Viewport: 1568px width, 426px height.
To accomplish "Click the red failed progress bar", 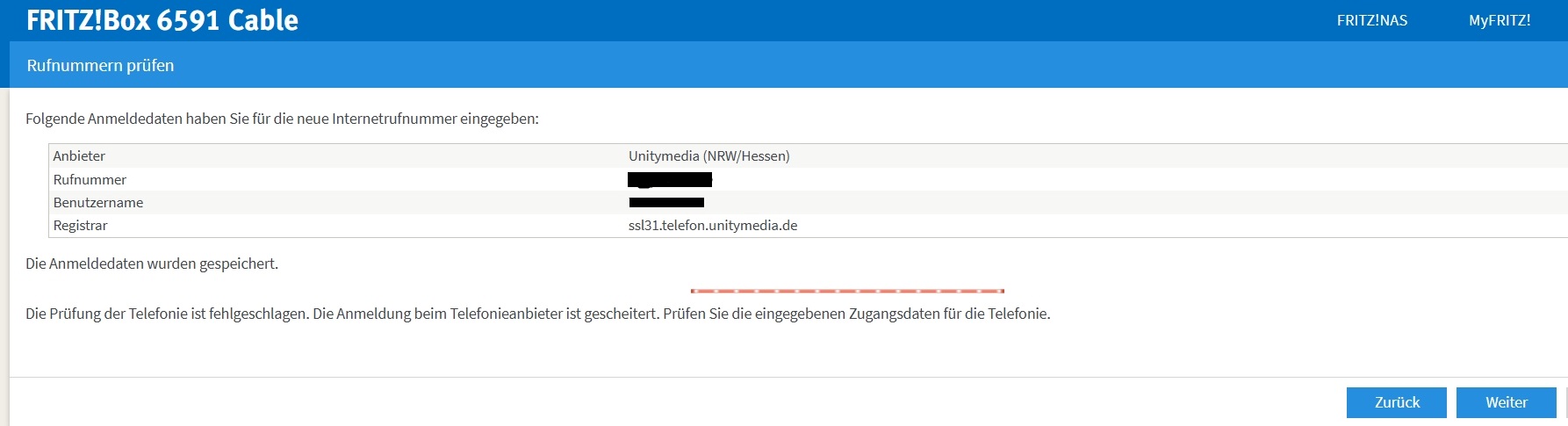I will point(847,291).
